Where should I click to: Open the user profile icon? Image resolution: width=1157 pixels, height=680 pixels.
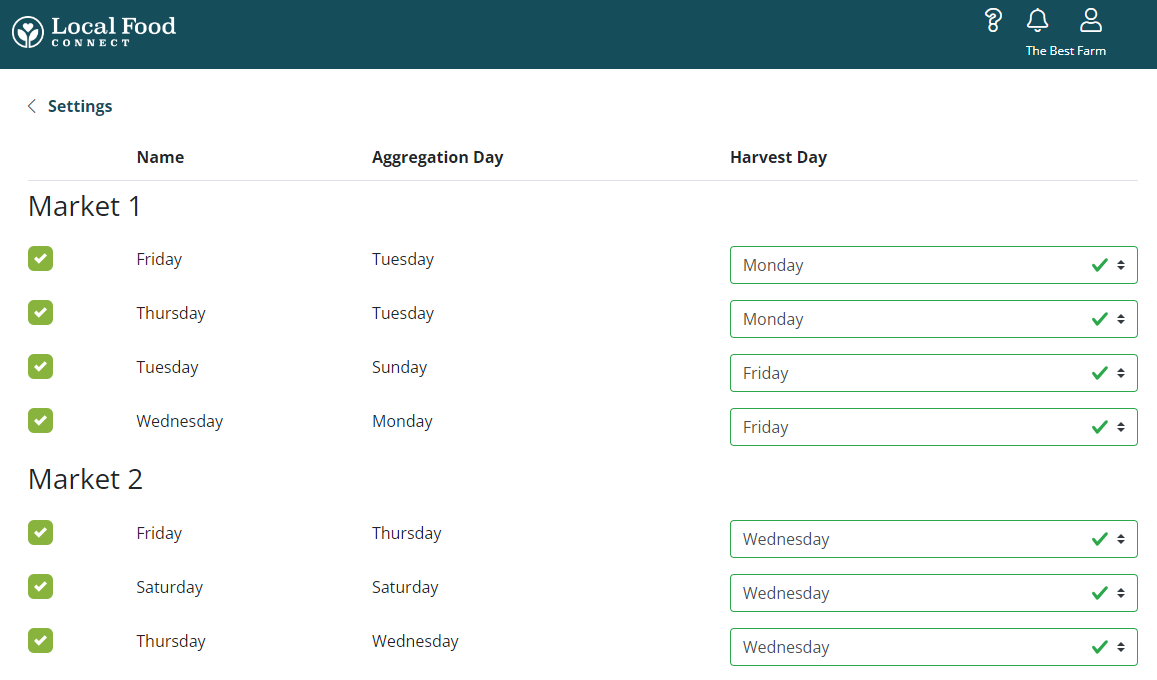(x=1091, y=20)
